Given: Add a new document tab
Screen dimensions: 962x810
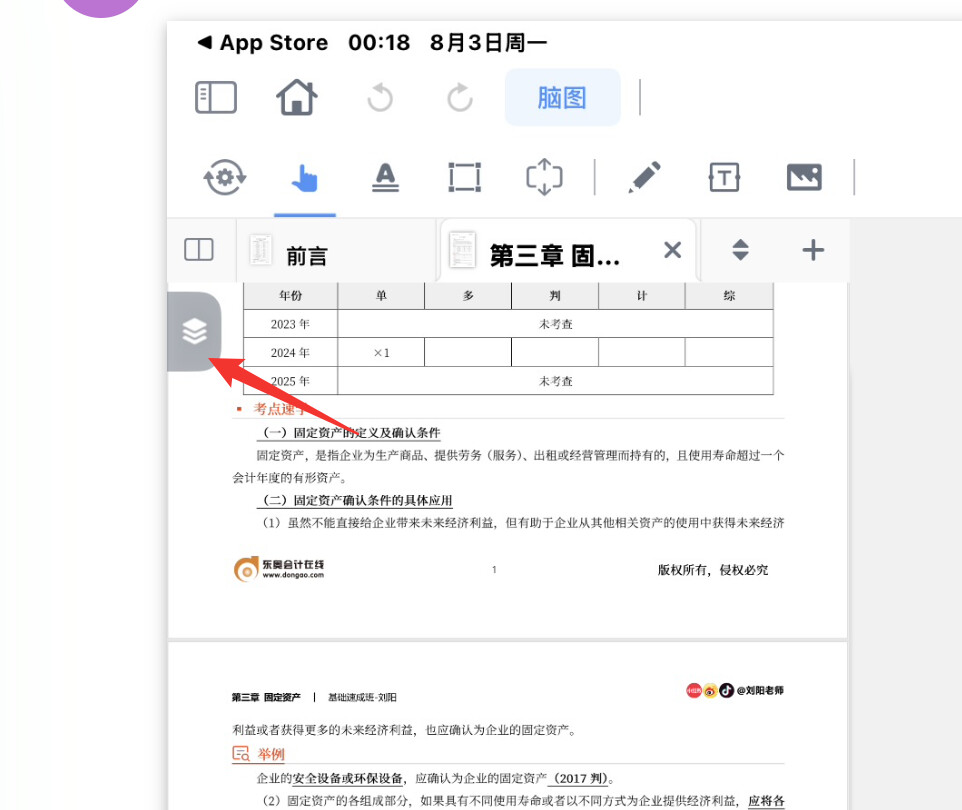Looking at the screenshot, I should (x=813, y=250).
